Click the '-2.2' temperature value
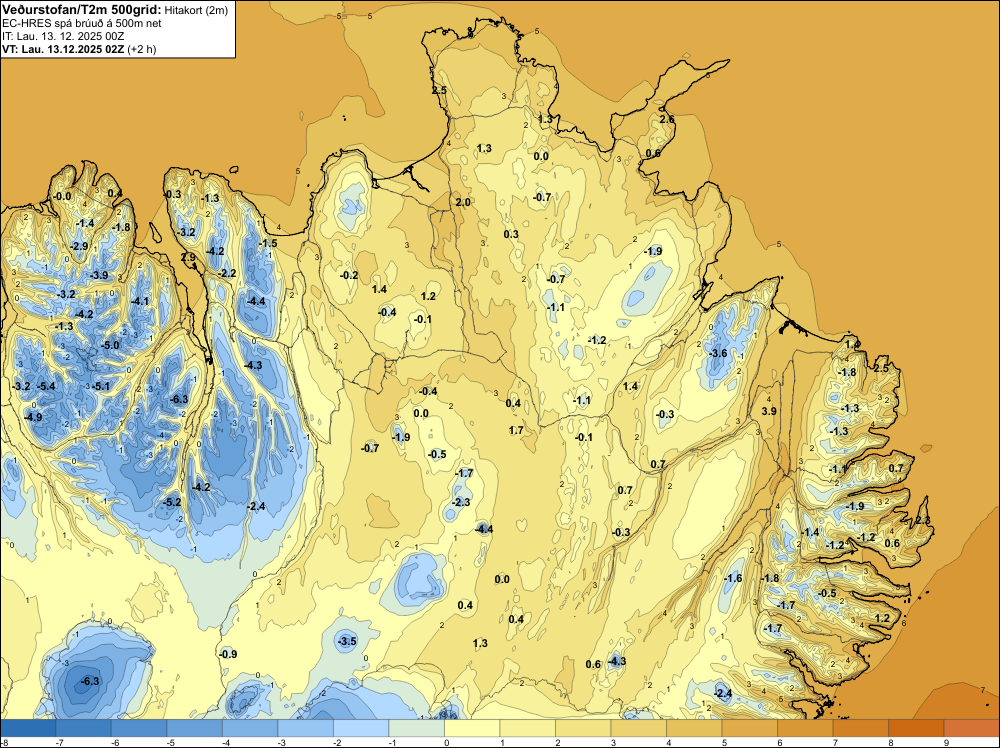Viewport: 1000px width, 748px height. coord(227,274)
